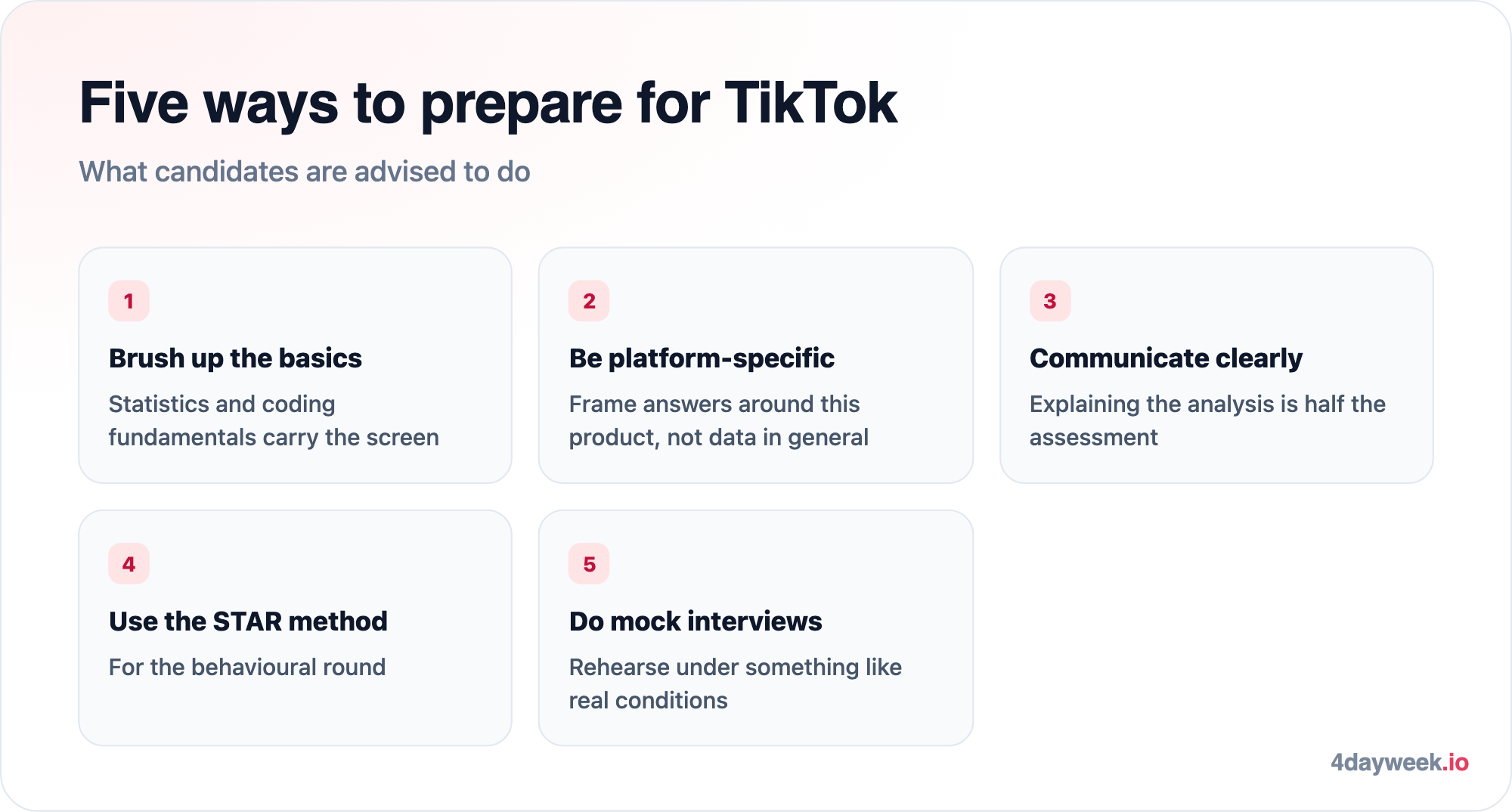
Task: Open the 4dayweek.io logo link
Action: (x=1399, y=762)
